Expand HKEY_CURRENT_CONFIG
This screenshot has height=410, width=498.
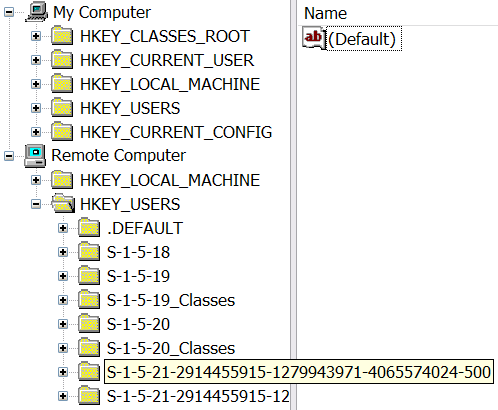coord(36,132)
